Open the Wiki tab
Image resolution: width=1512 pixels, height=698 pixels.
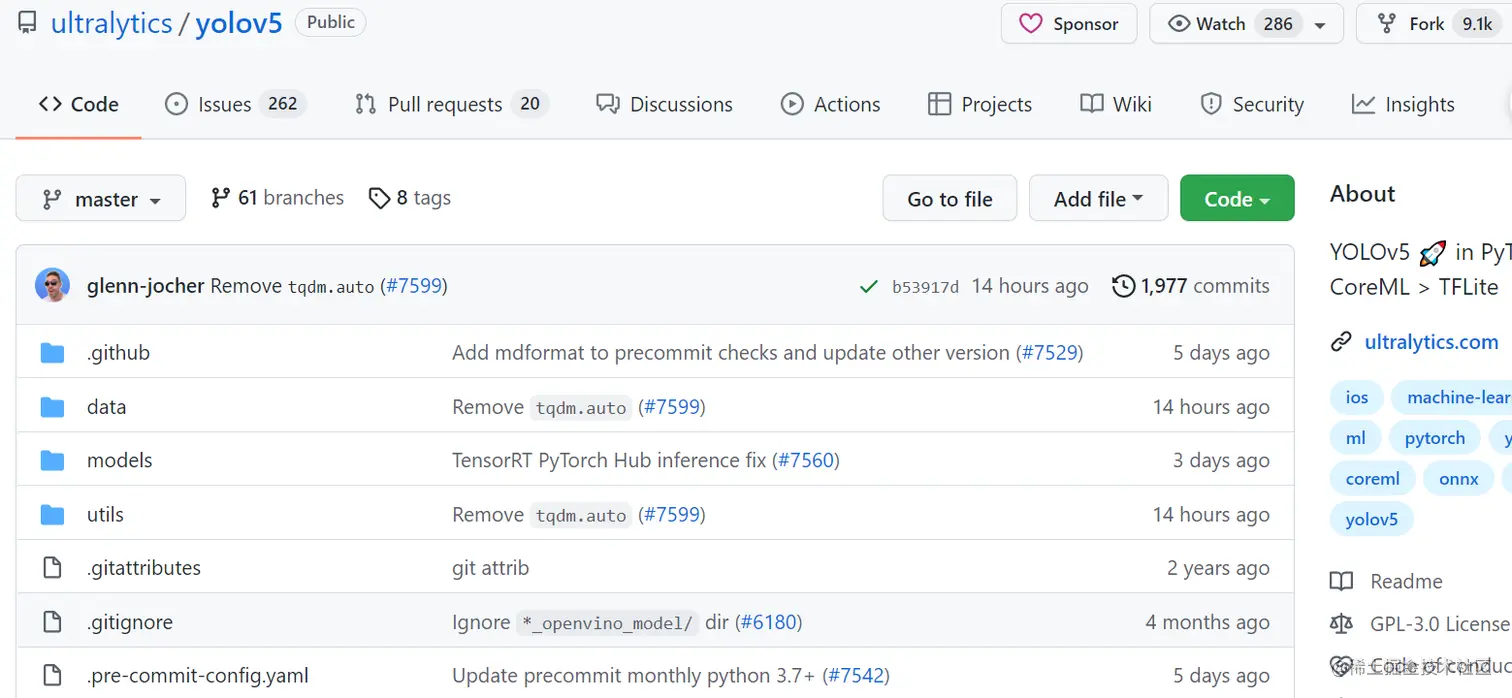(x=1116, y=104)
